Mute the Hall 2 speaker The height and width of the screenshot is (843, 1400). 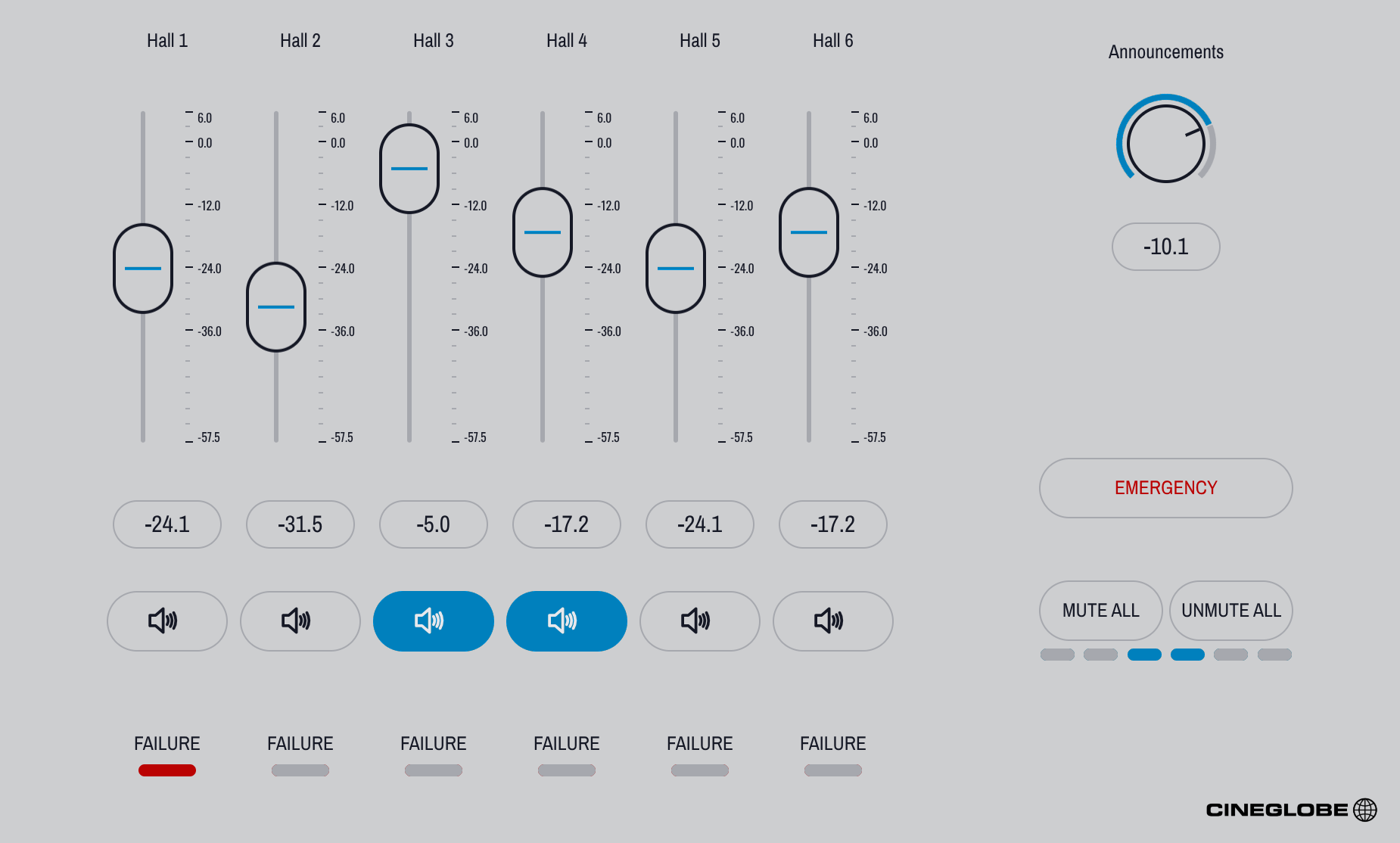pos(300,621)
